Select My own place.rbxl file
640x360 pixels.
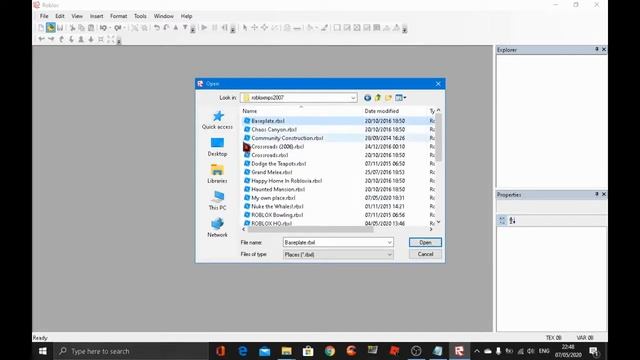(x=273, y=198)
